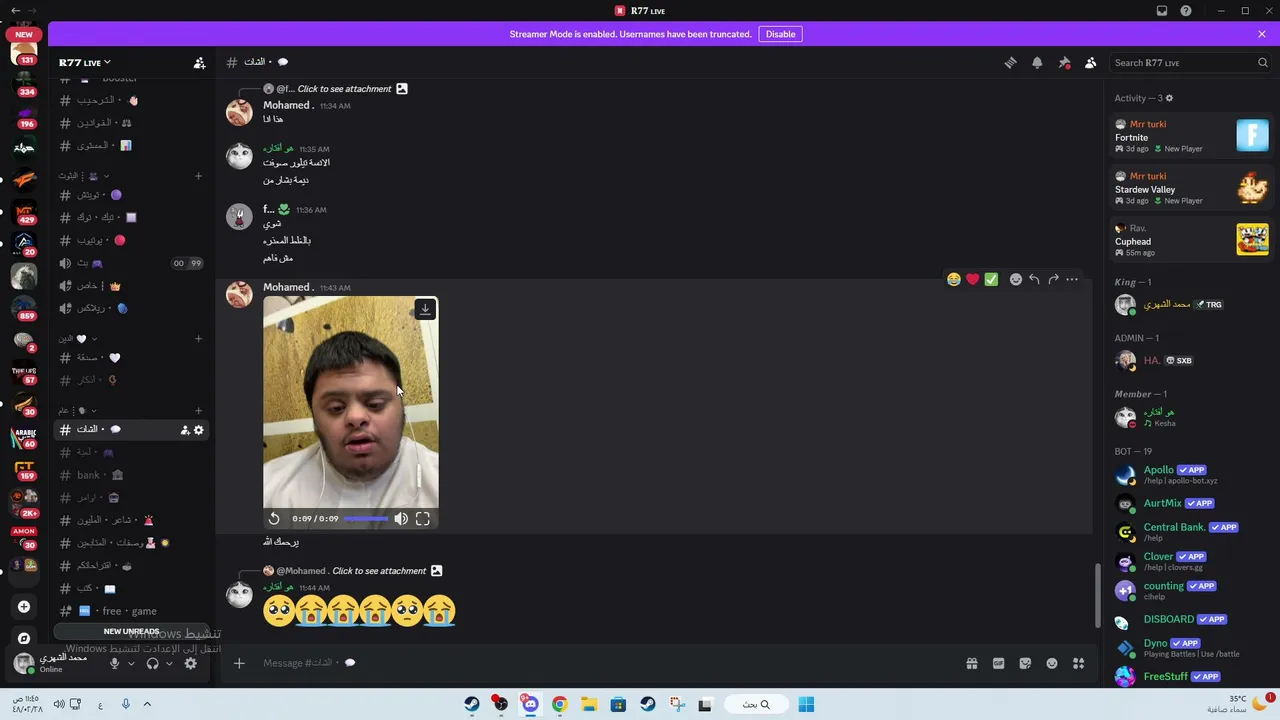The height and width of the screenshot is (720, 1280).
Task: Open the ARABIC server icon
Action: point(24,436)
